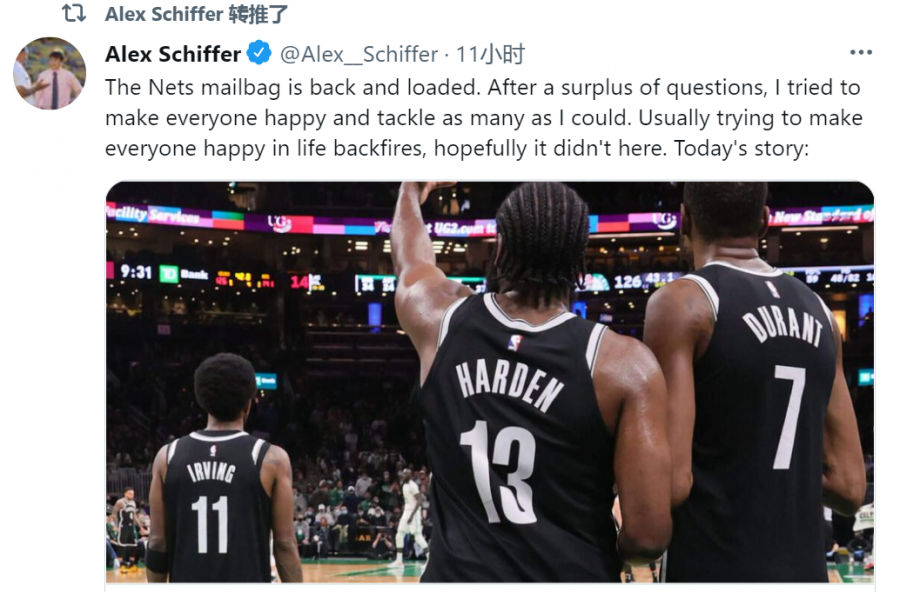This screenshot has width=900, height=592.
Task: Open the @Alex__Schiffer handle link
Action: point(359,55)
